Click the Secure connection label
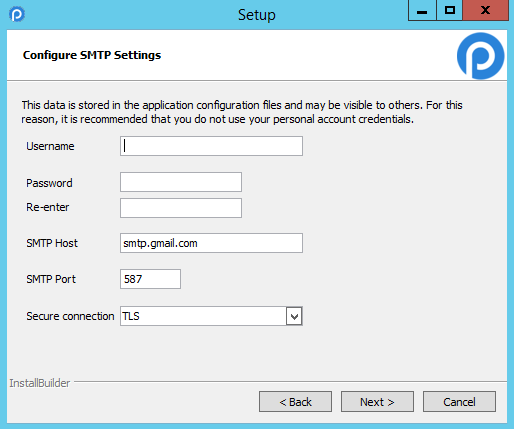The height and width of the screenshot is (429, 514). 70,316
